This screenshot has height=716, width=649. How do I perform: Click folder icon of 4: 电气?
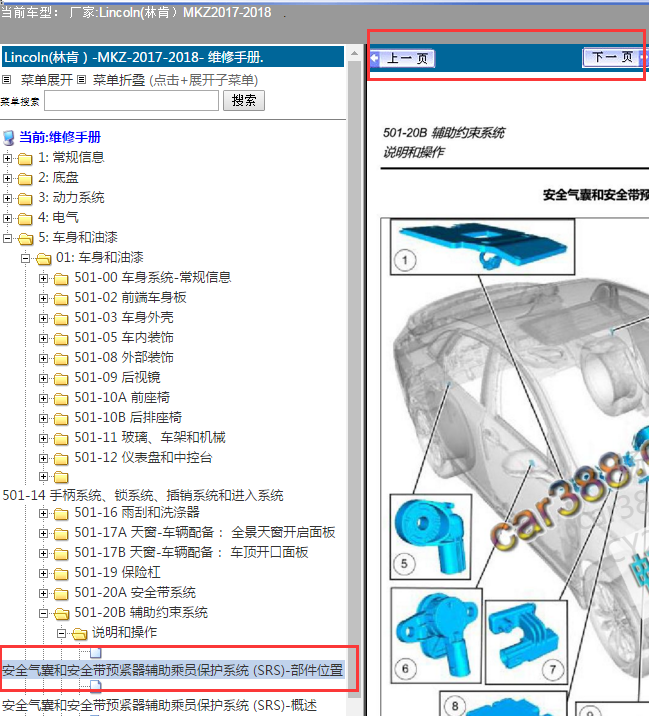(x=25, y=219)
